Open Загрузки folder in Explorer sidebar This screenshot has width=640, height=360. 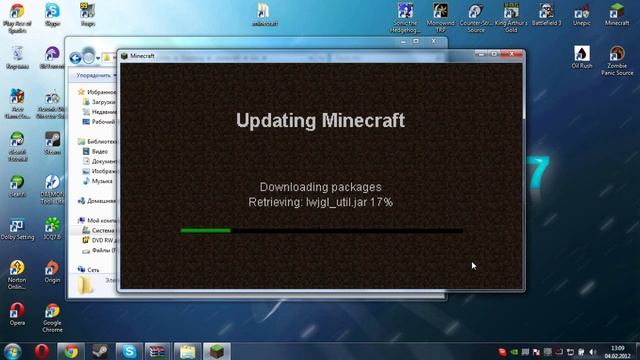click(99, 102)
